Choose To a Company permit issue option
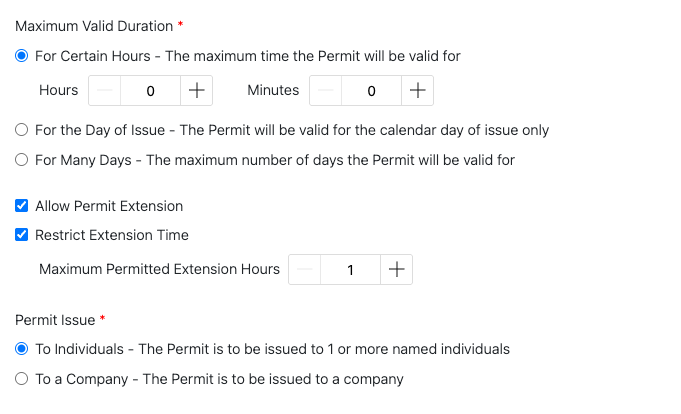The height and width of the screenshot is (414, 681). (22, 379)
